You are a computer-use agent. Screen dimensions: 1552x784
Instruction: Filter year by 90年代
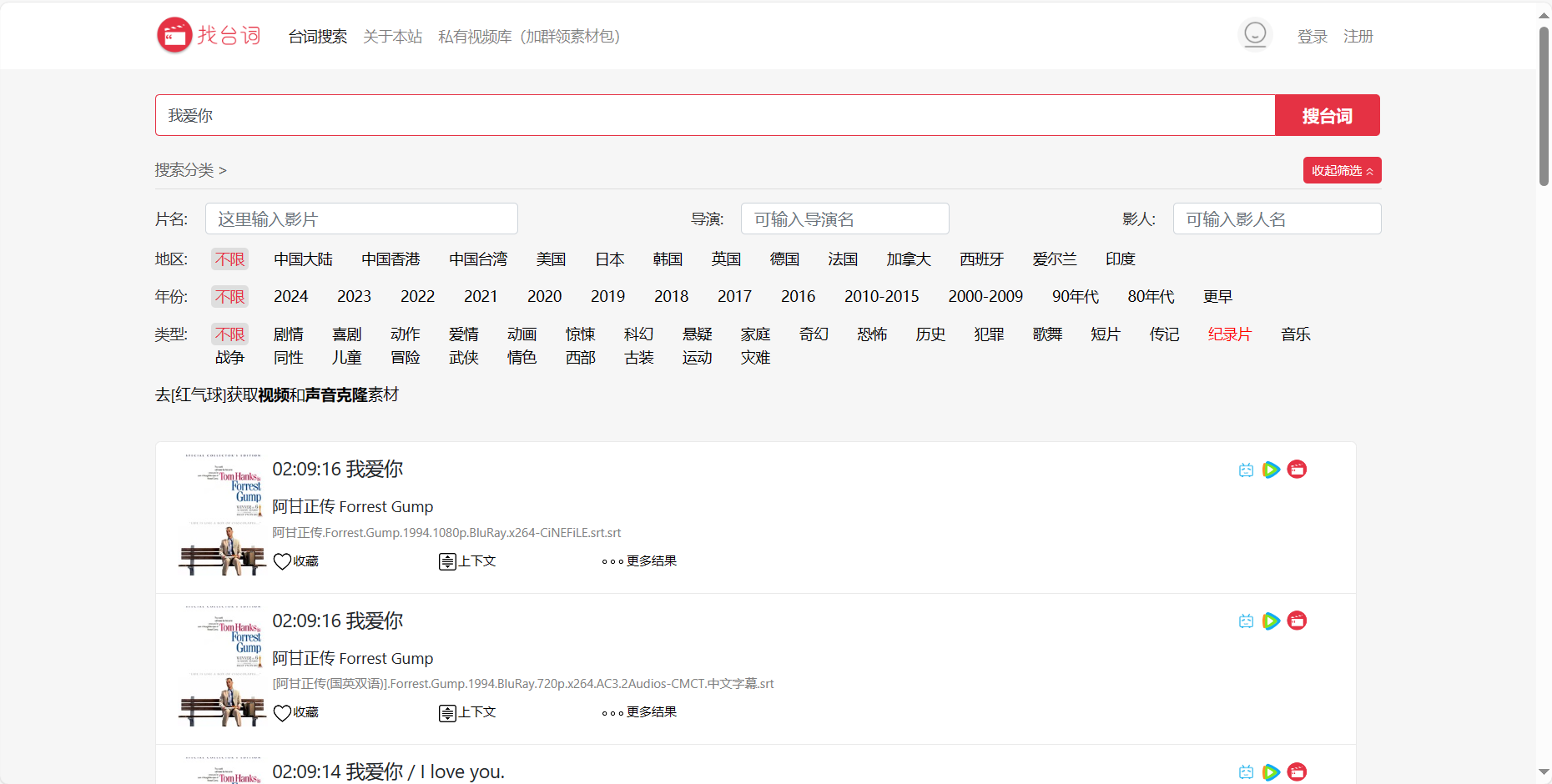1075,297
